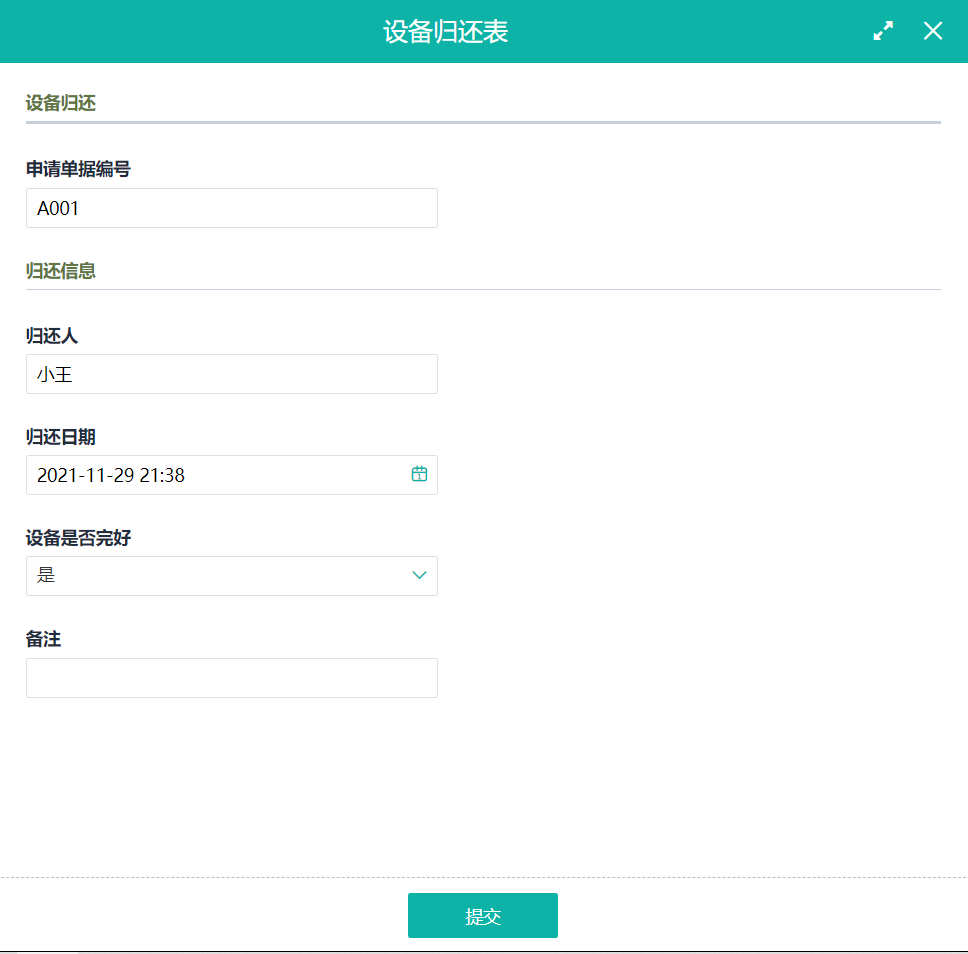Click the 归还人 field label
This screenshot has height=954, width=968.
coord(52,336)
